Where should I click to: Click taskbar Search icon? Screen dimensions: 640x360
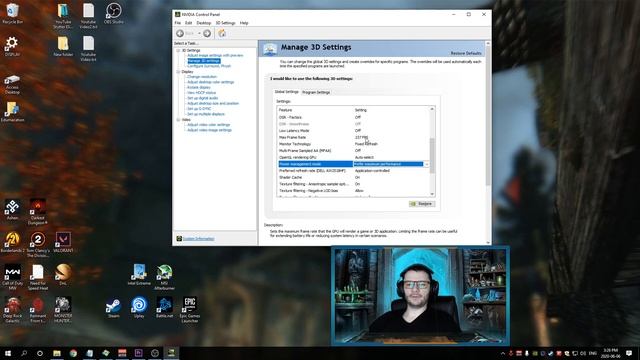point(24,353)
